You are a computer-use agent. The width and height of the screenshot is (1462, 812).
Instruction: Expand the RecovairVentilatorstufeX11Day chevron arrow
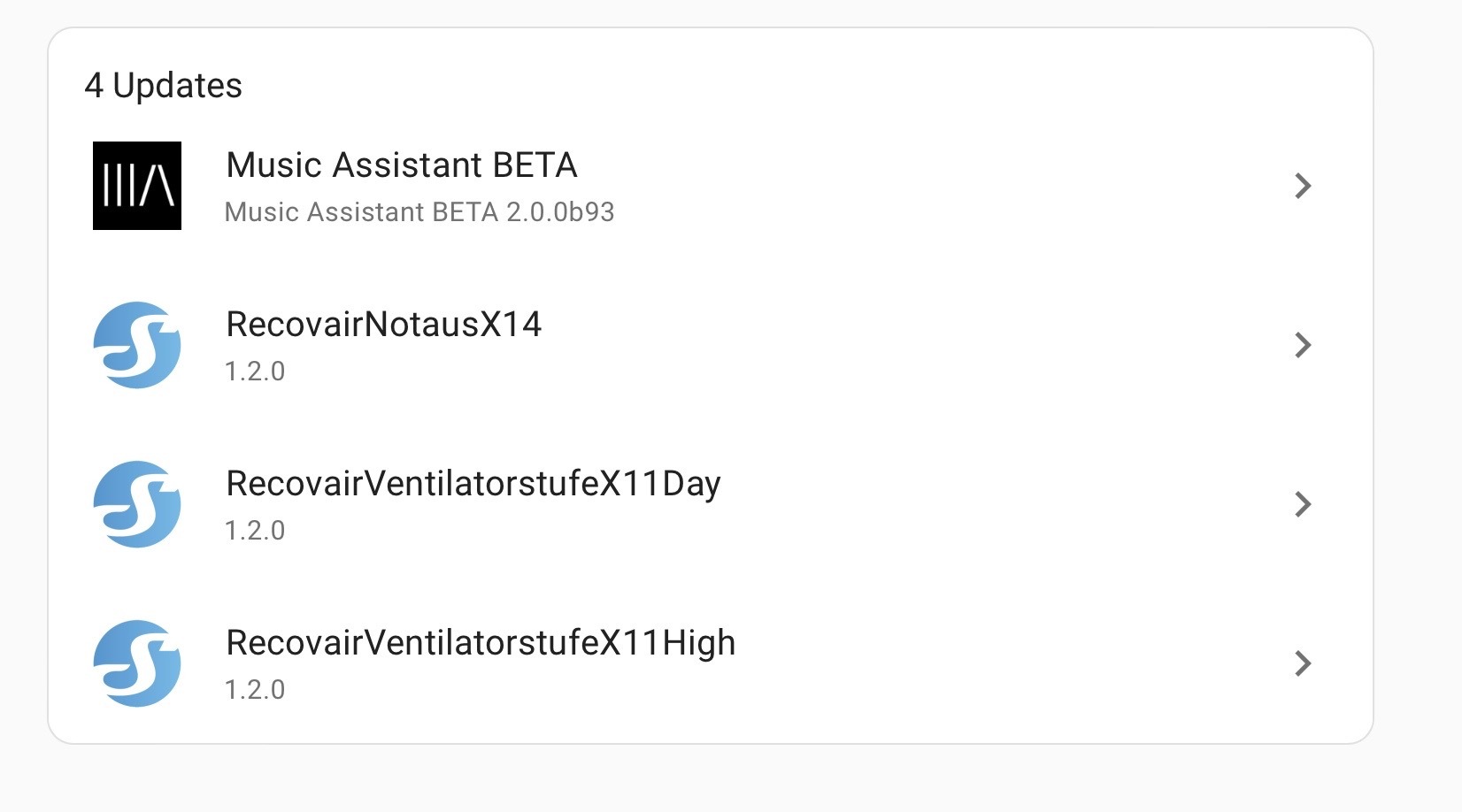1302,504
